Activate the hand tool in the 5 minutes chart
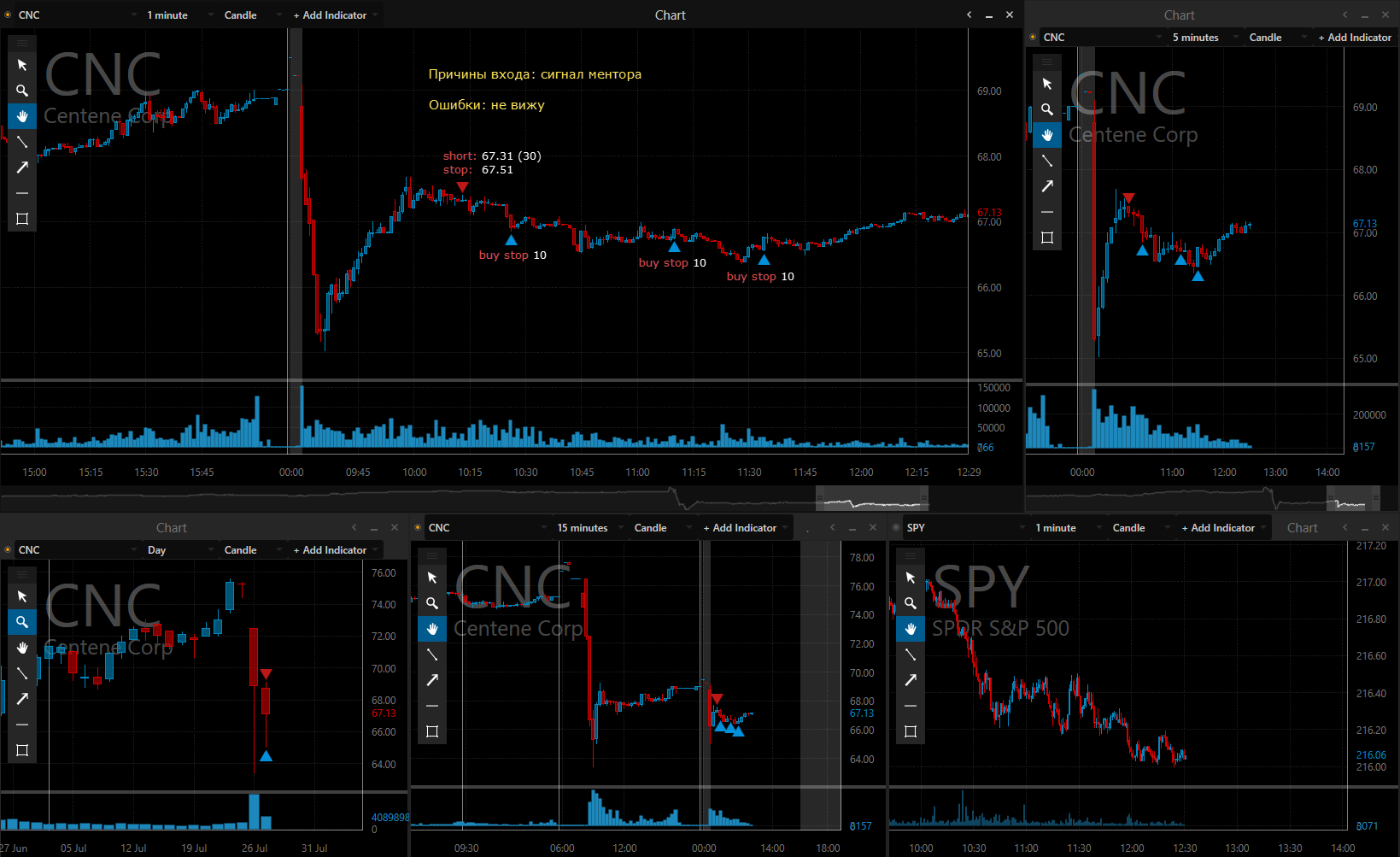Viewport: 1400px width, 857px height. pos(1047,135)
